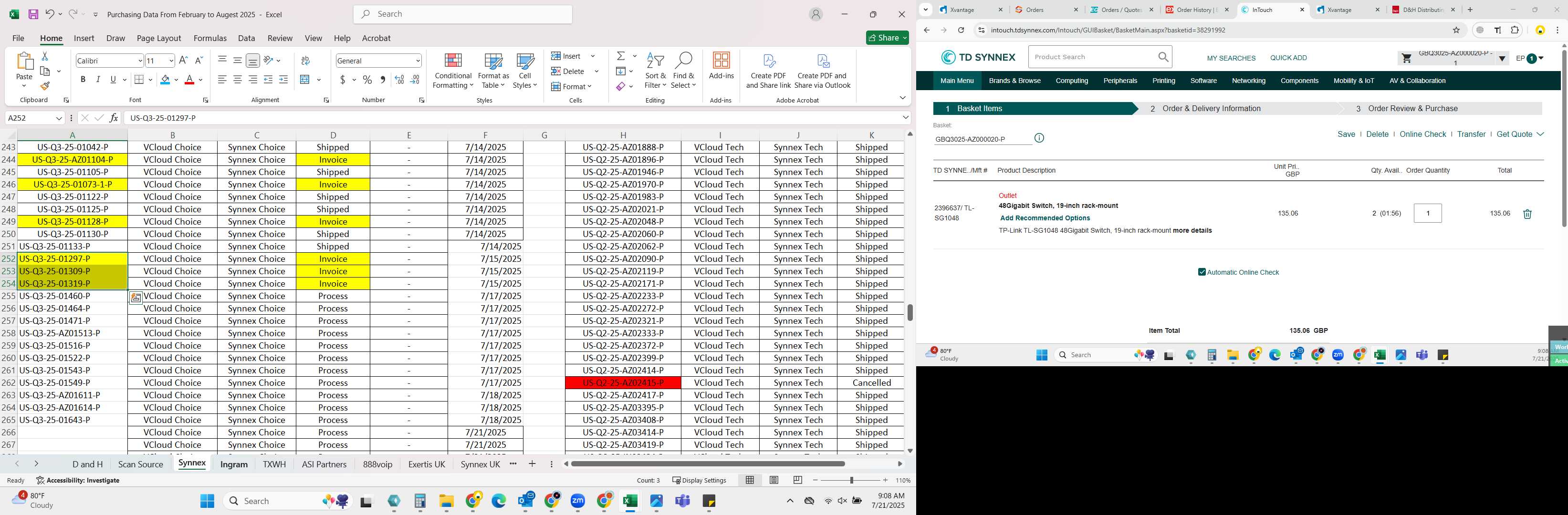Open Microsoft Teams from the Windows taskbar
The height and width of the screenshot is (515, 1568).
point(683,501)
